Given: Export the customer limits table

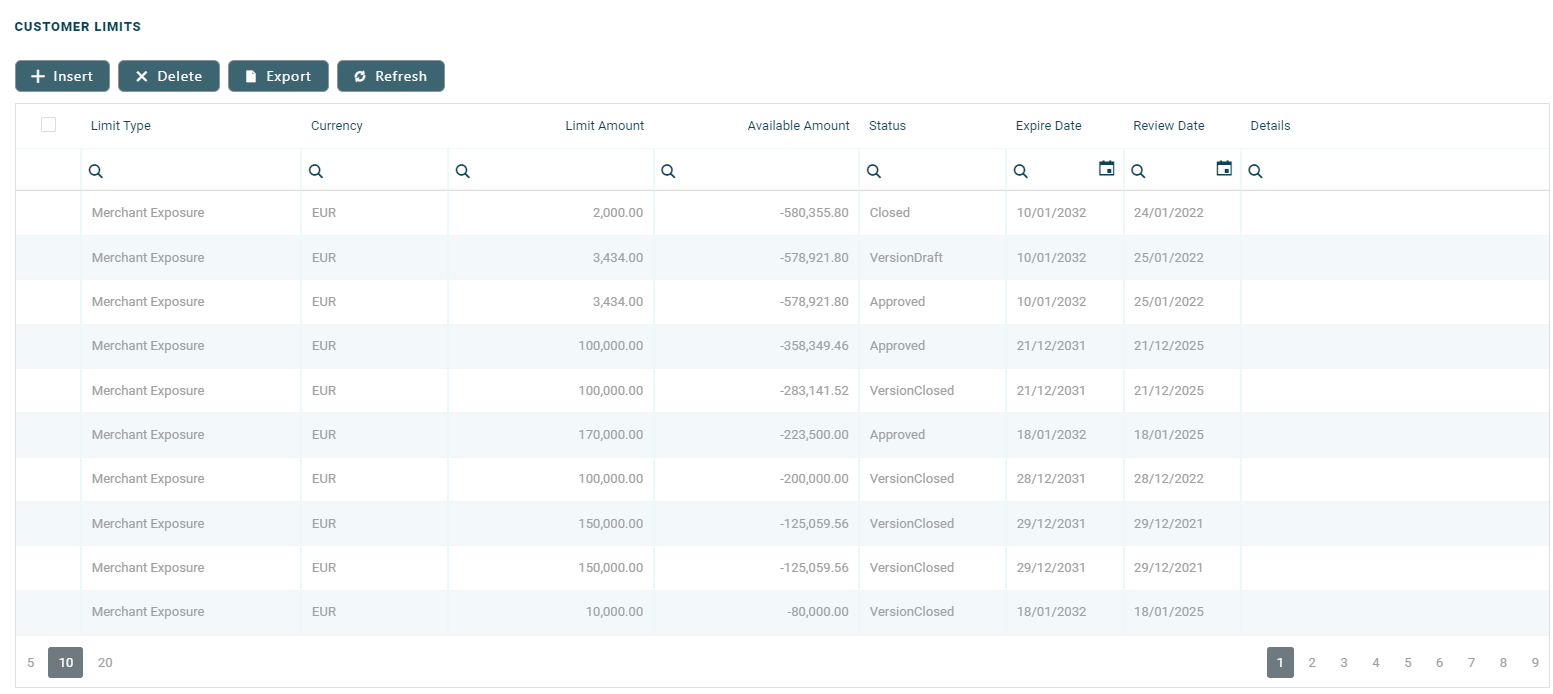Looking at the screenshot, I should click(278, 76).
